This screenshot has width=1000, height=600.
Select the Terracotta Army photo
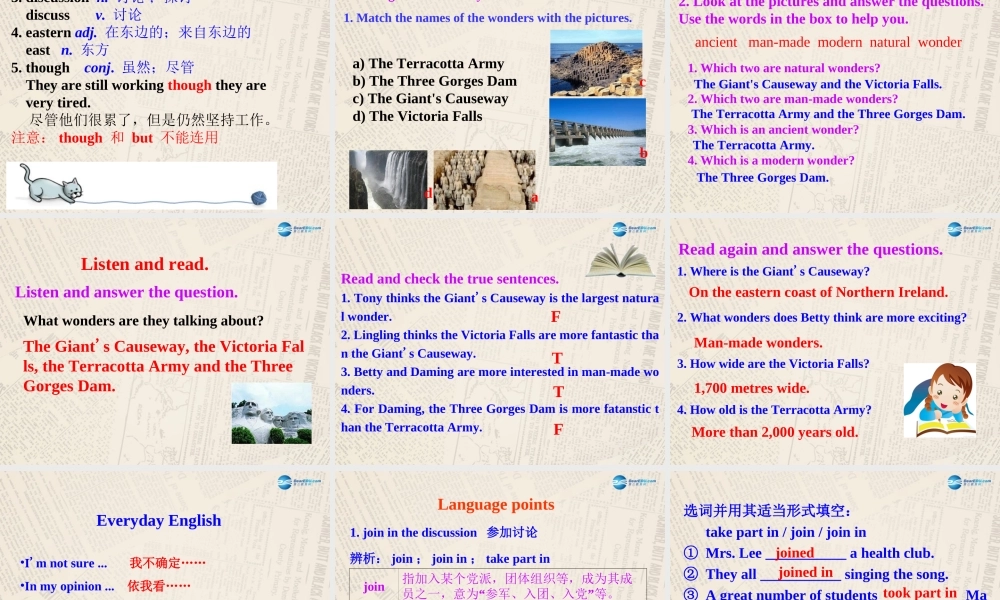pos(484,181)
